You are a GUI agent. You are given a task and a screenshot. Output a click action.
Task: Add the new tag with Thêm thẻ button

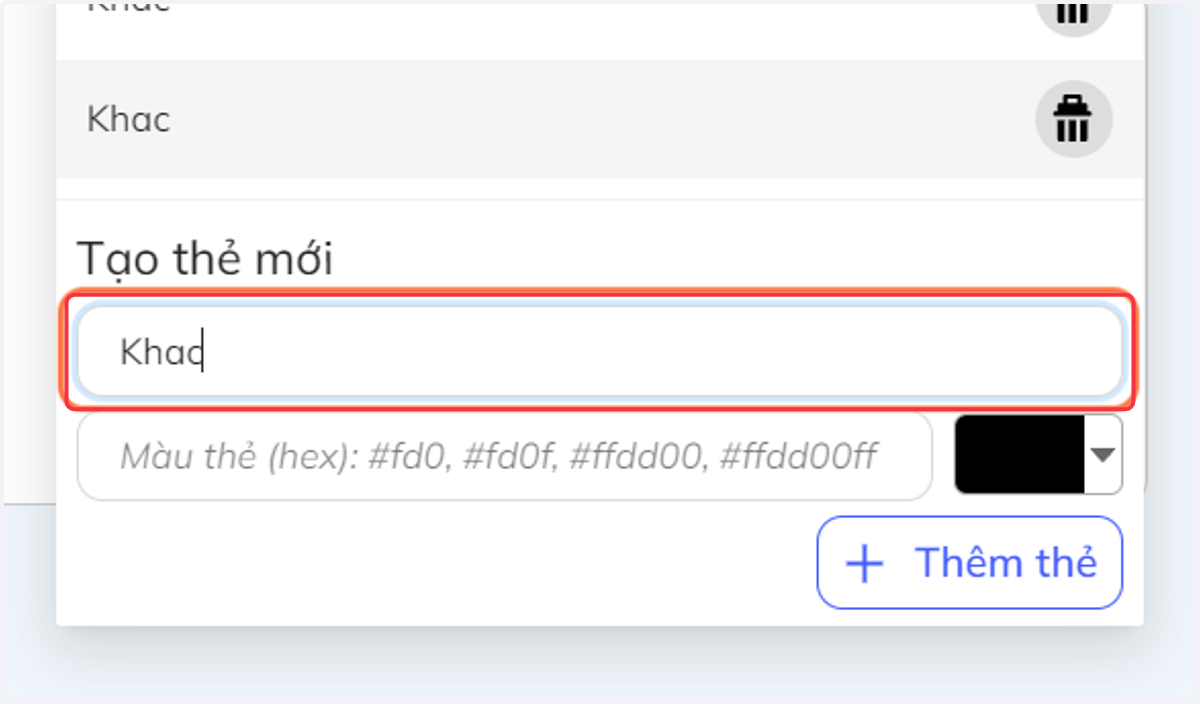[969, 562]
